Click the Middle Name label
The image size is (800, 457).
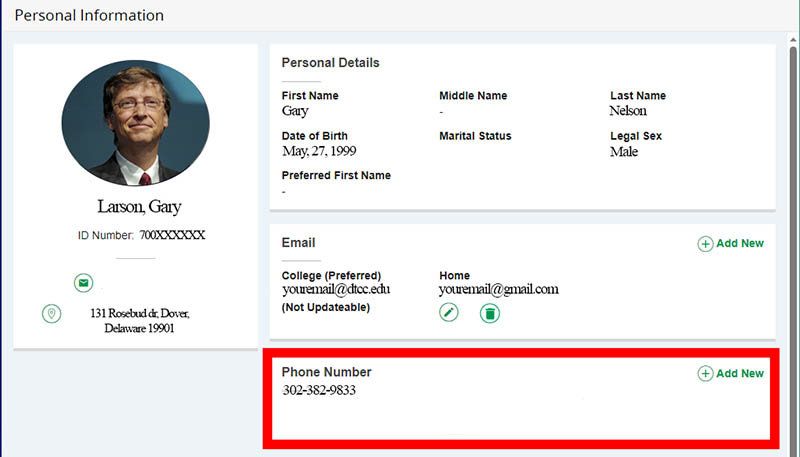[x=473, y=95]
